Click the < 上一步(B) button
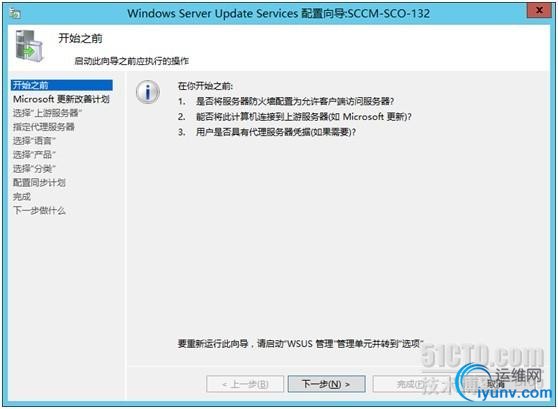Image resolution: width=558 pixels, height=409 pixels. pyautogui.click(x=245, y=384)
